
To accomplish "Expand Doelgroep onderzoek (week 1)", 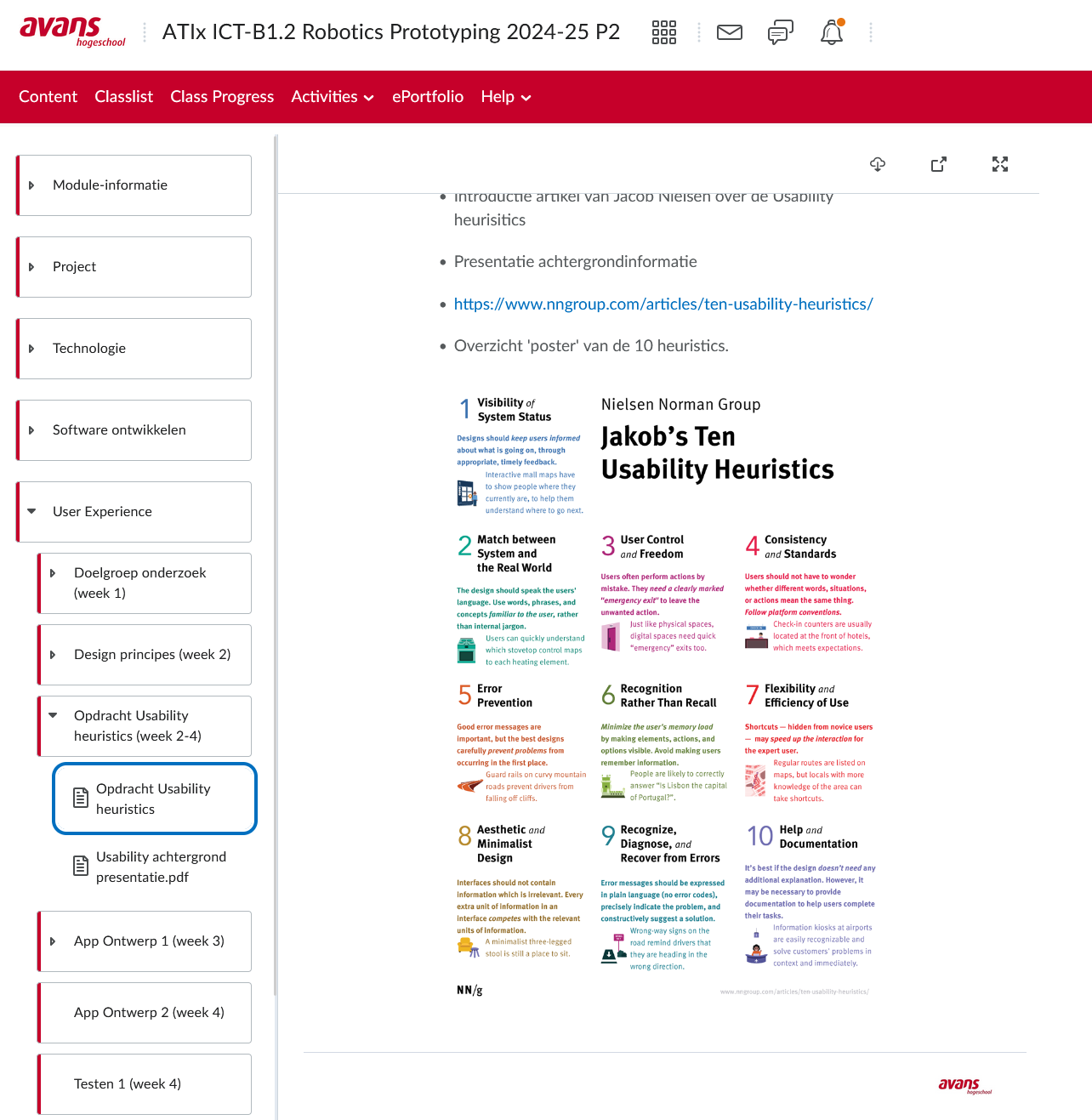I will (53, 573).
